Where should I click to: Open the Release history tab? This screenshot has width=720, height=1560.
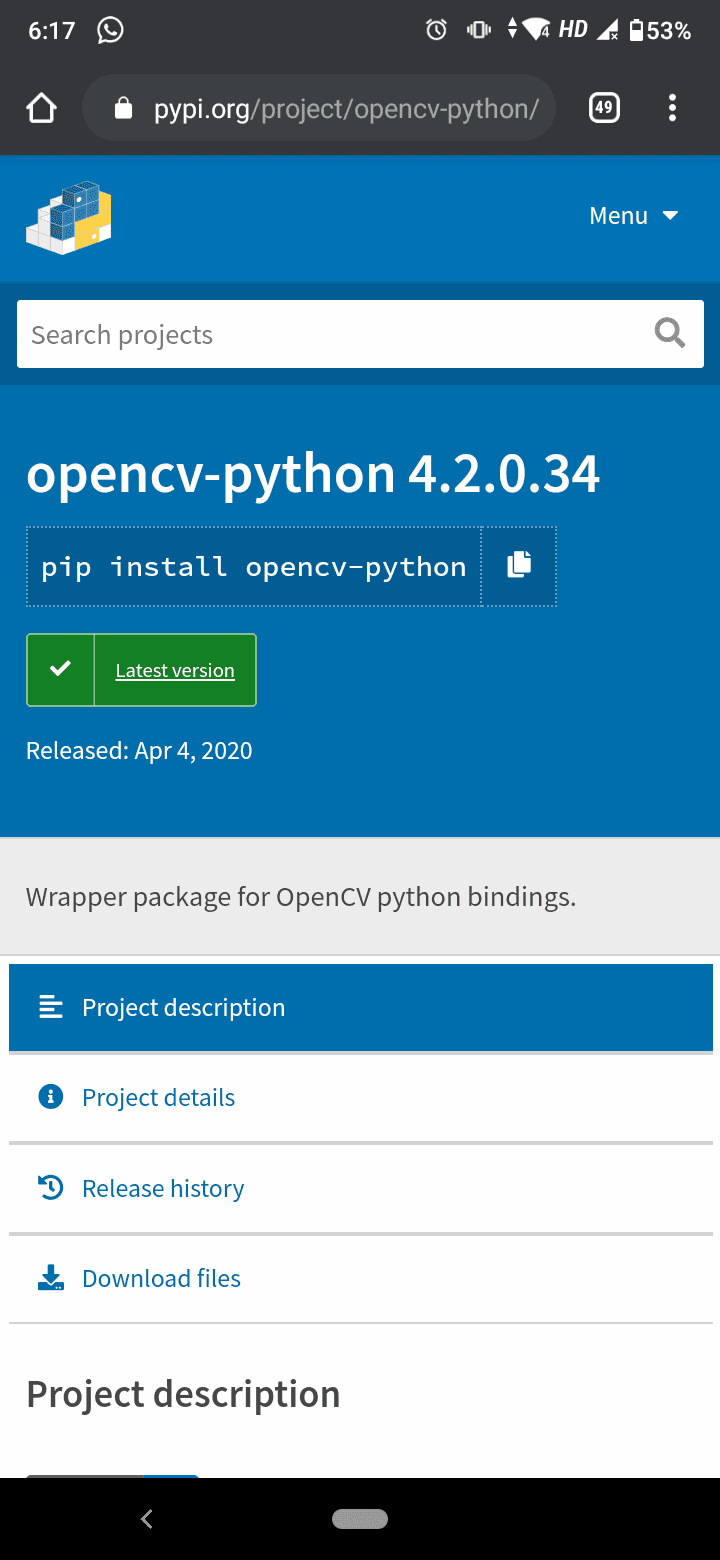[x=361, y=1188]
